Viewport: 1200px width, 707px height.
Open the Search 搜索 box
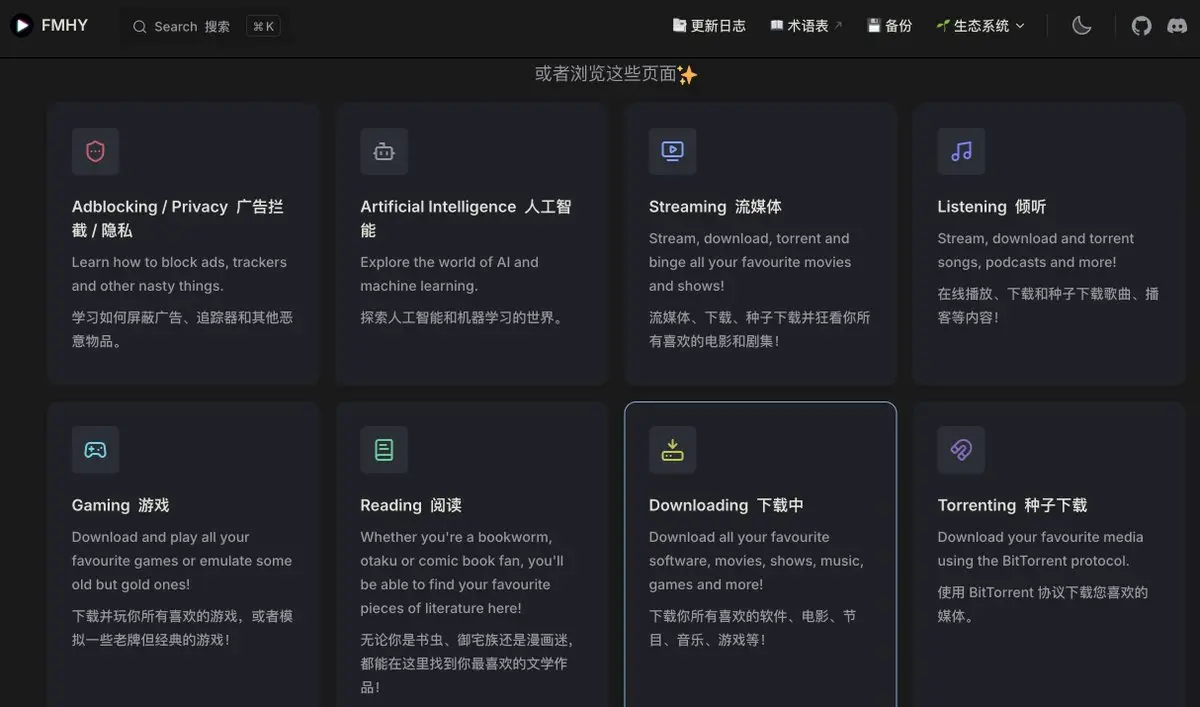[205, 26]
